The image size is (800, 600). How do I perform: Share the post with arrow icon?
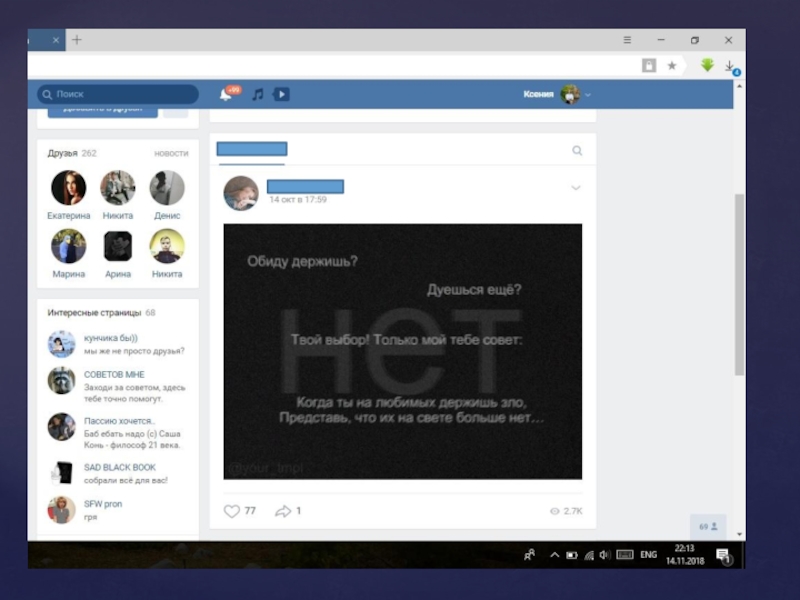click(x=283, y=511)
